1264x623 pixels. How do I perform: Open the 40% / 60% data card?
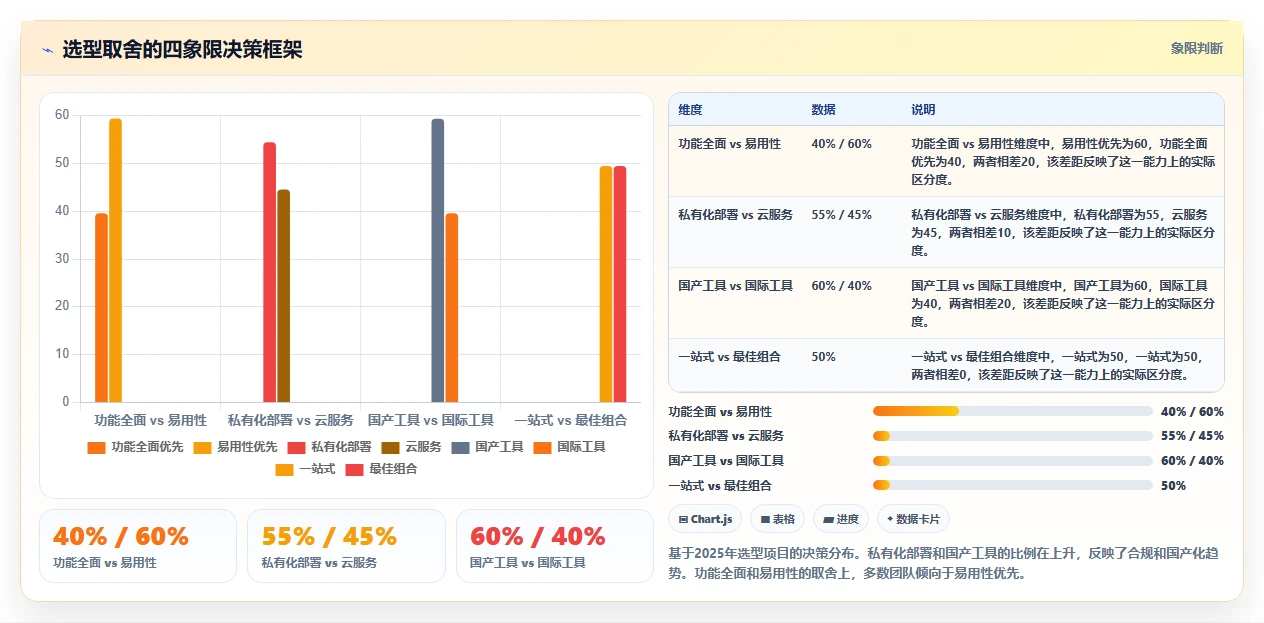coord(138,546)
